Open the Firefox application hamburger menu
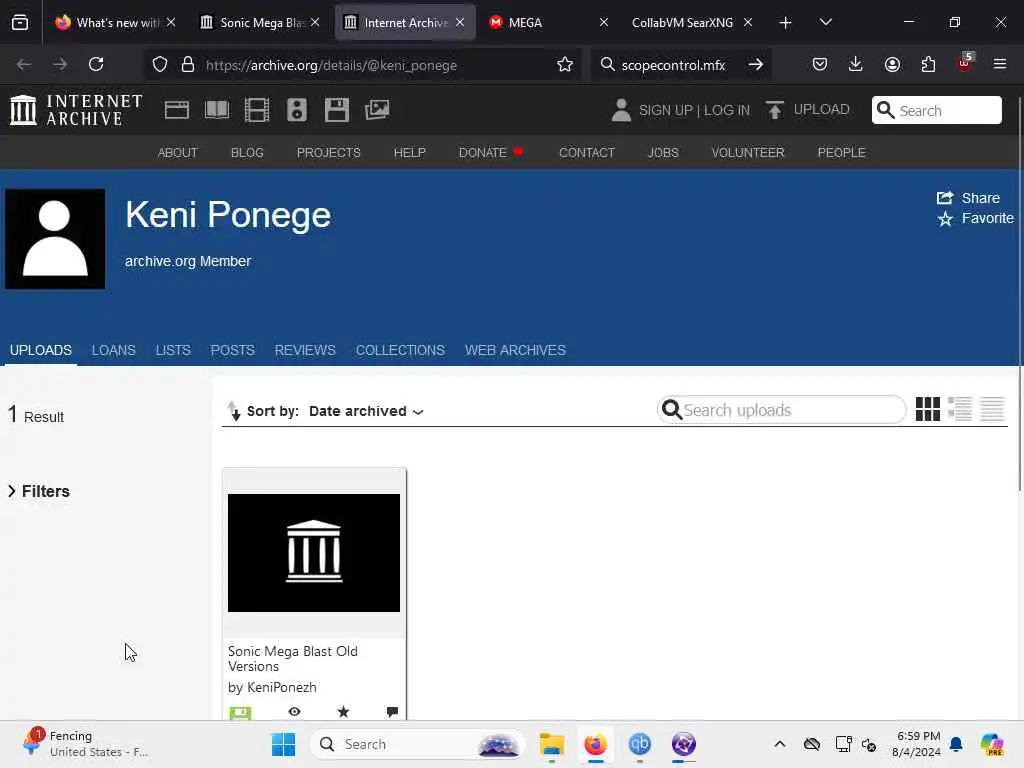The width and height of the screenshot is (1024, 768). (1000, 64)
